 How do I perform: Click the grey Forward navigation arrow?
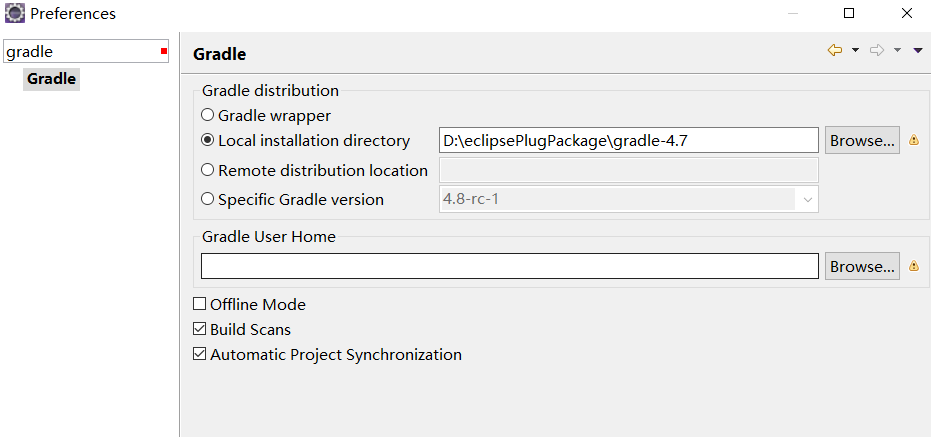[877, 50]
